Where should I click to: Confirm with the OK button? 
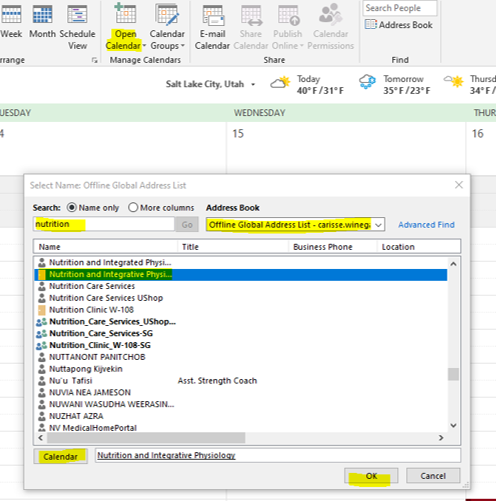pos(371,476)
